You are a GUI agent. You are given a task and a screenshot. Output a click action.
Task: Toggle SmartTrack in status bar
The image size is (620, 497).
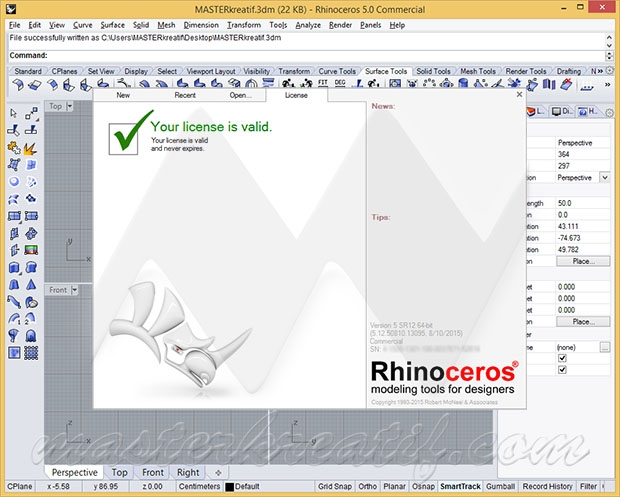[460, 486]
